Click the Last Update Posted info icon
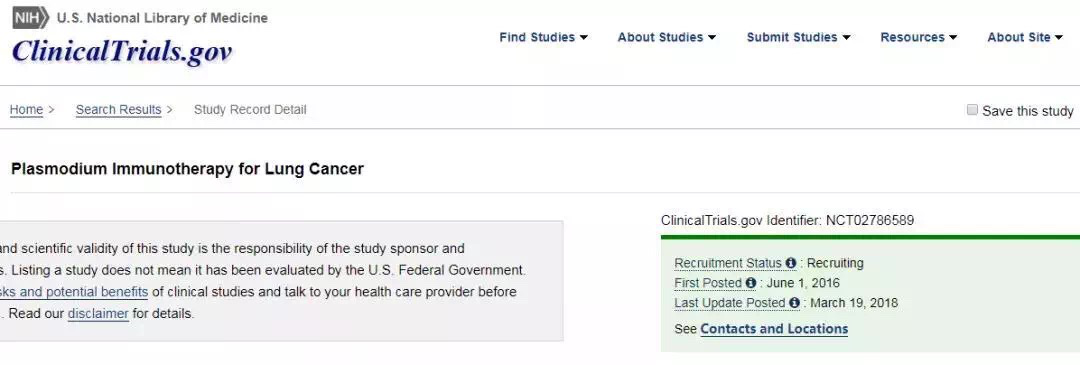This screenshot has width=1080, height=365. click(794, 303)
